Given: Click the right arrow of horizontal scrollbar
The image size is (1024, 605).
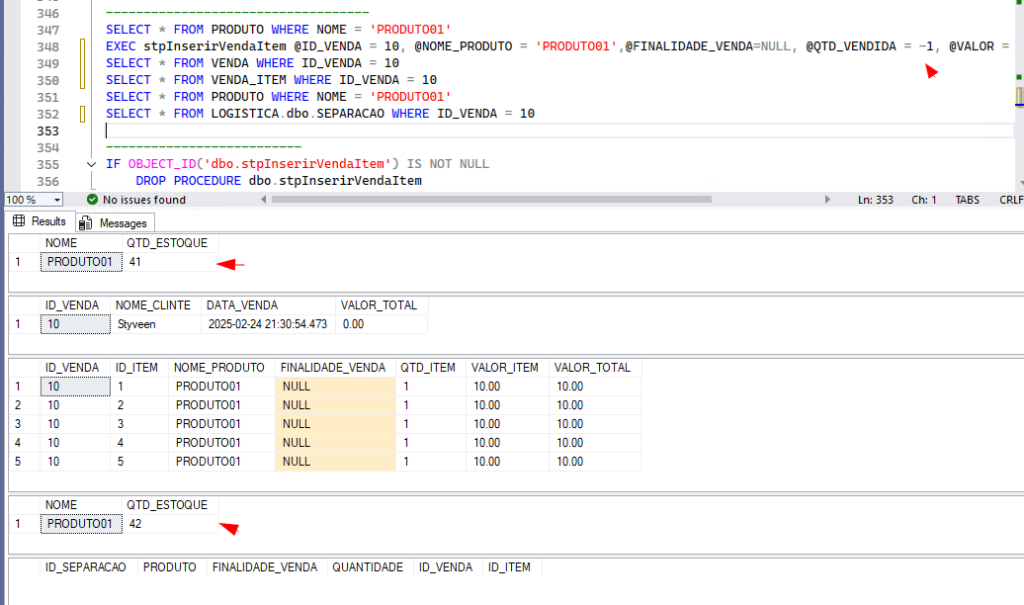Looking at the screenshot, I should pos(827,199).
